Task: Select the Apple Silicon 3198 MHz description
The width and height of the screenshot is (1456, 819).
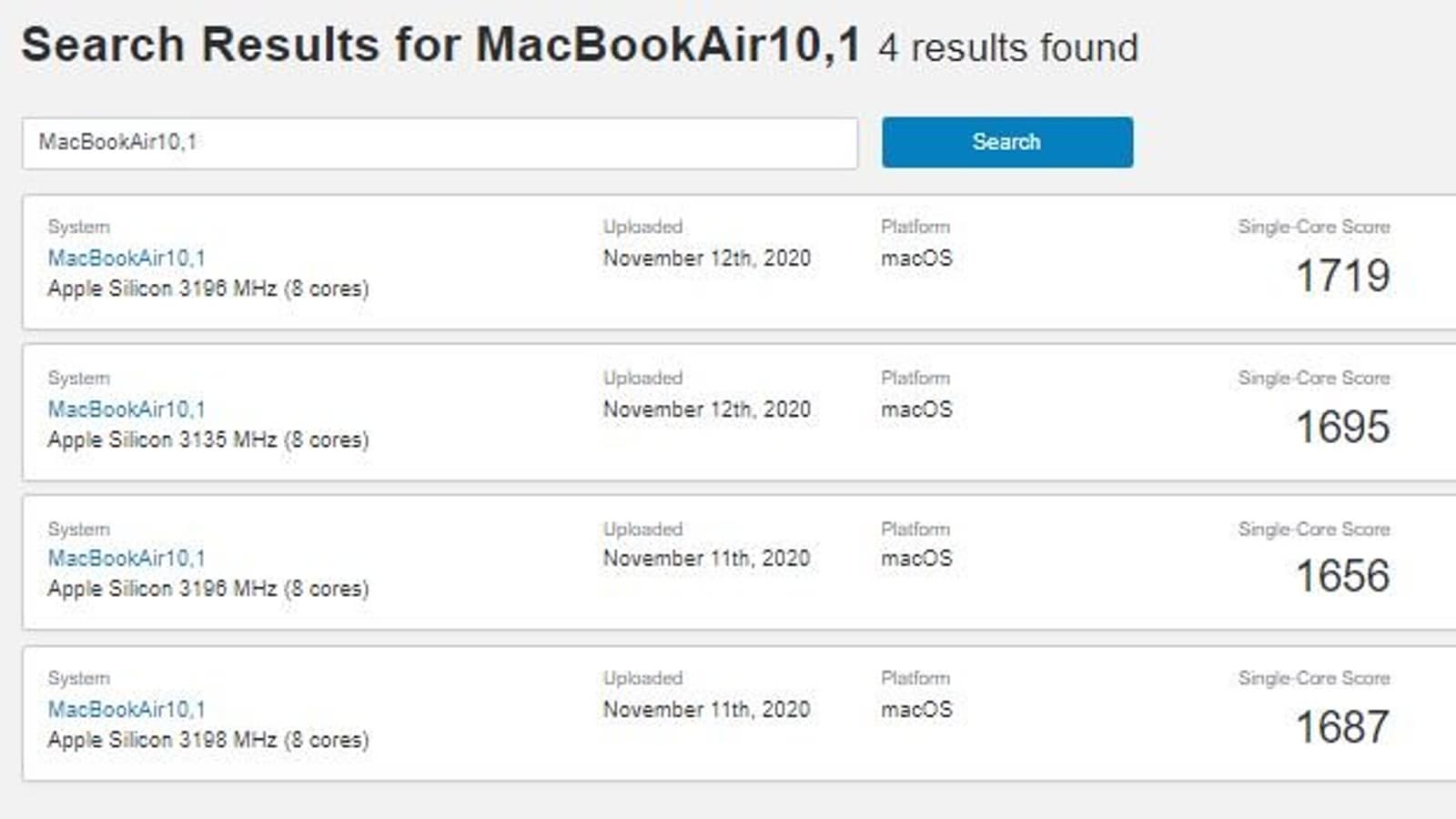Action: tap(208, 740)
